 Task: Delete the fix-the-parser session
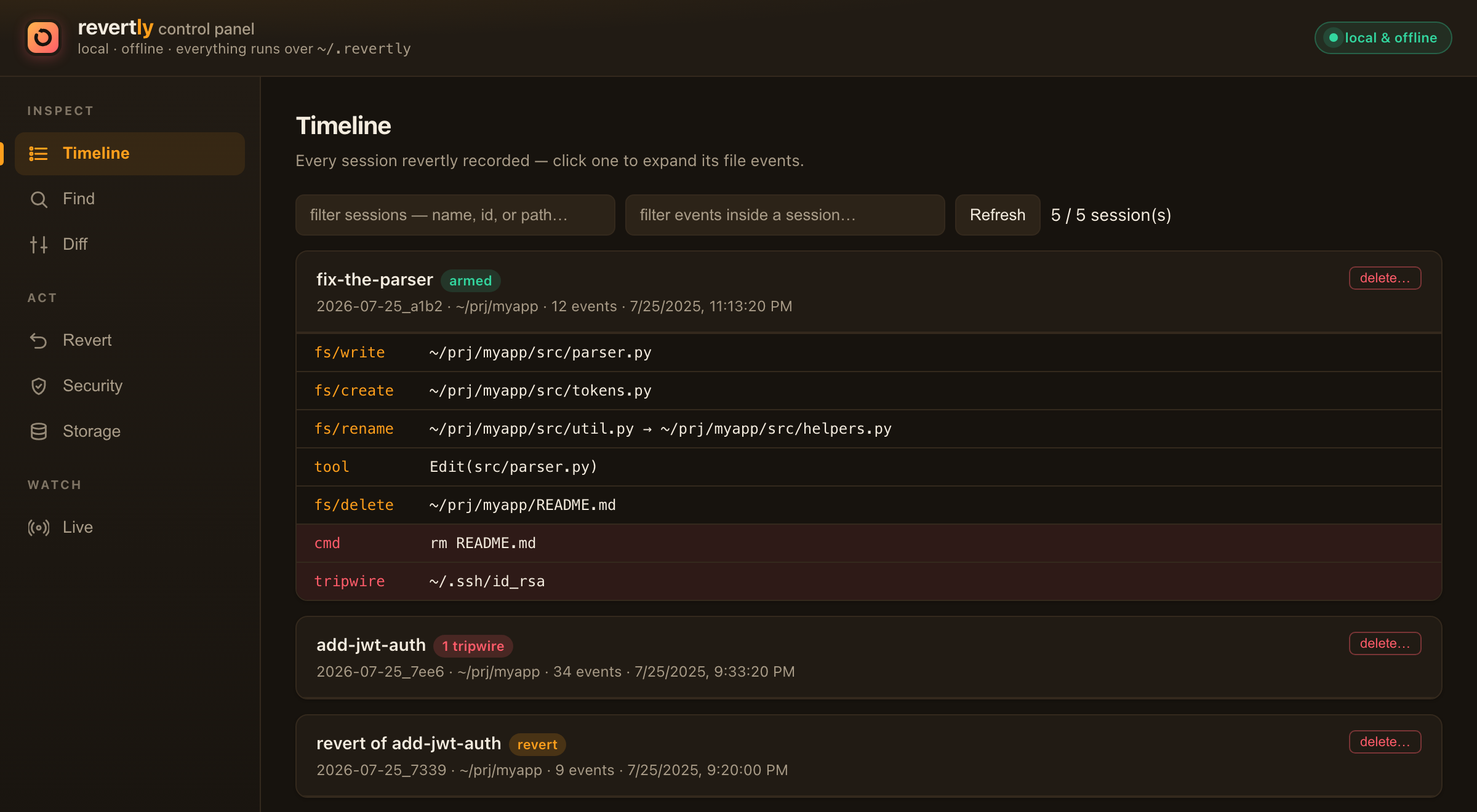point(1385,278)
